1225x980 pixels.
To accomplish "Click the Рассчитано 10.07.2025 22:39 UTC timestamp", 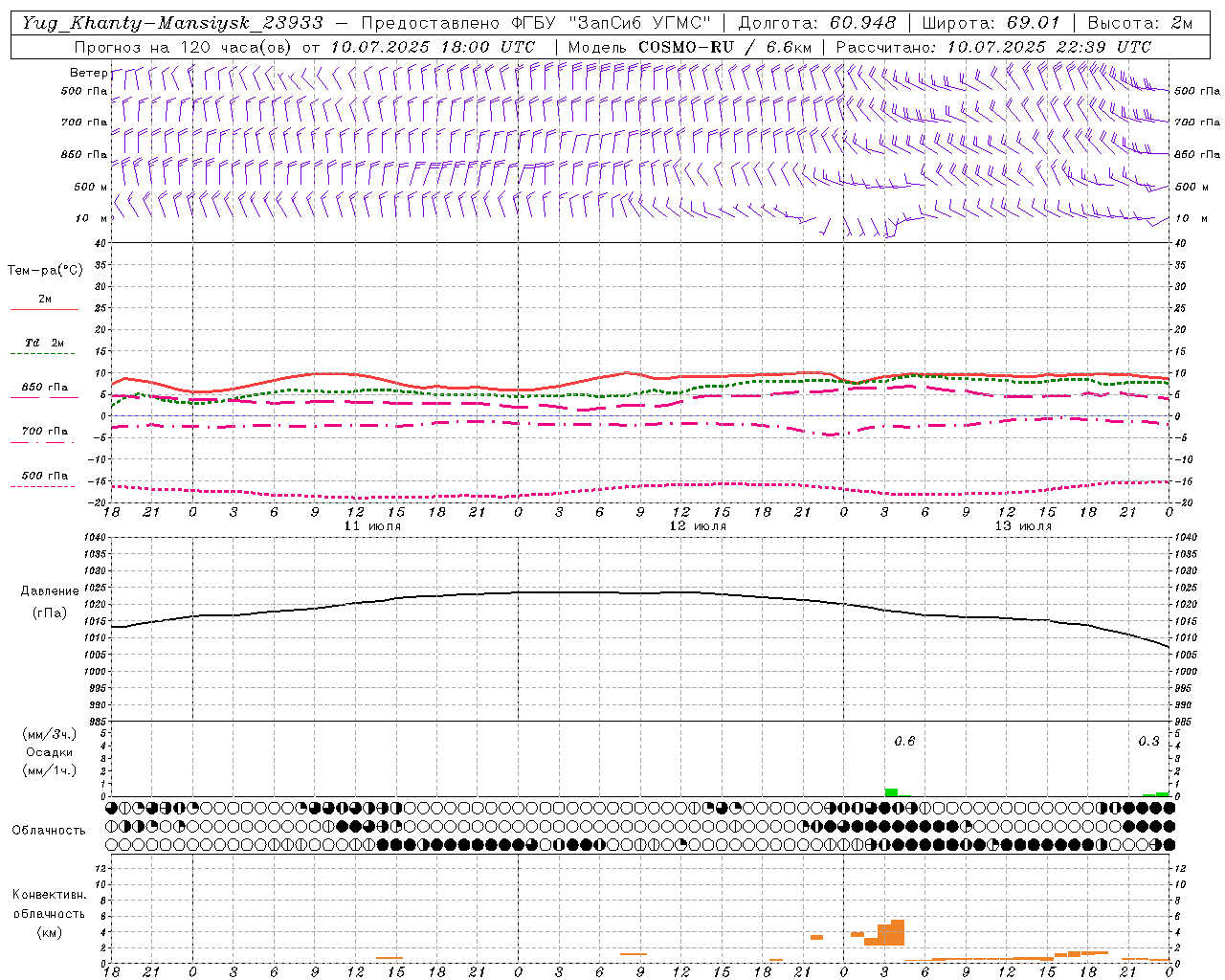I will tap(994, 47).
